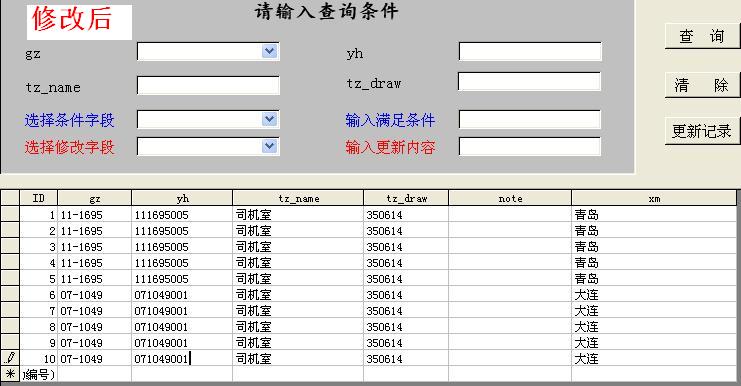Click the gz combo box text area
Screen dimensions: 741x386
click(x=199, y=51)
